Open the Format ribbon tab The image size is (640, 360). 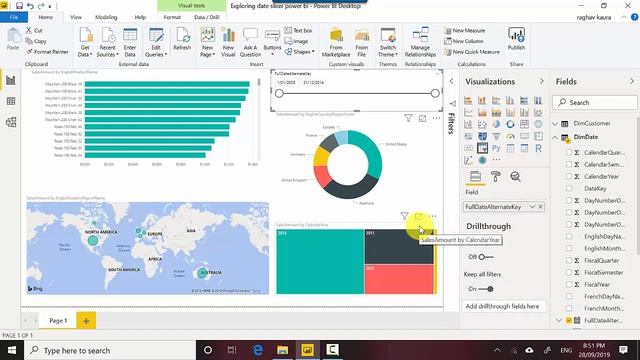pos(172,17)
